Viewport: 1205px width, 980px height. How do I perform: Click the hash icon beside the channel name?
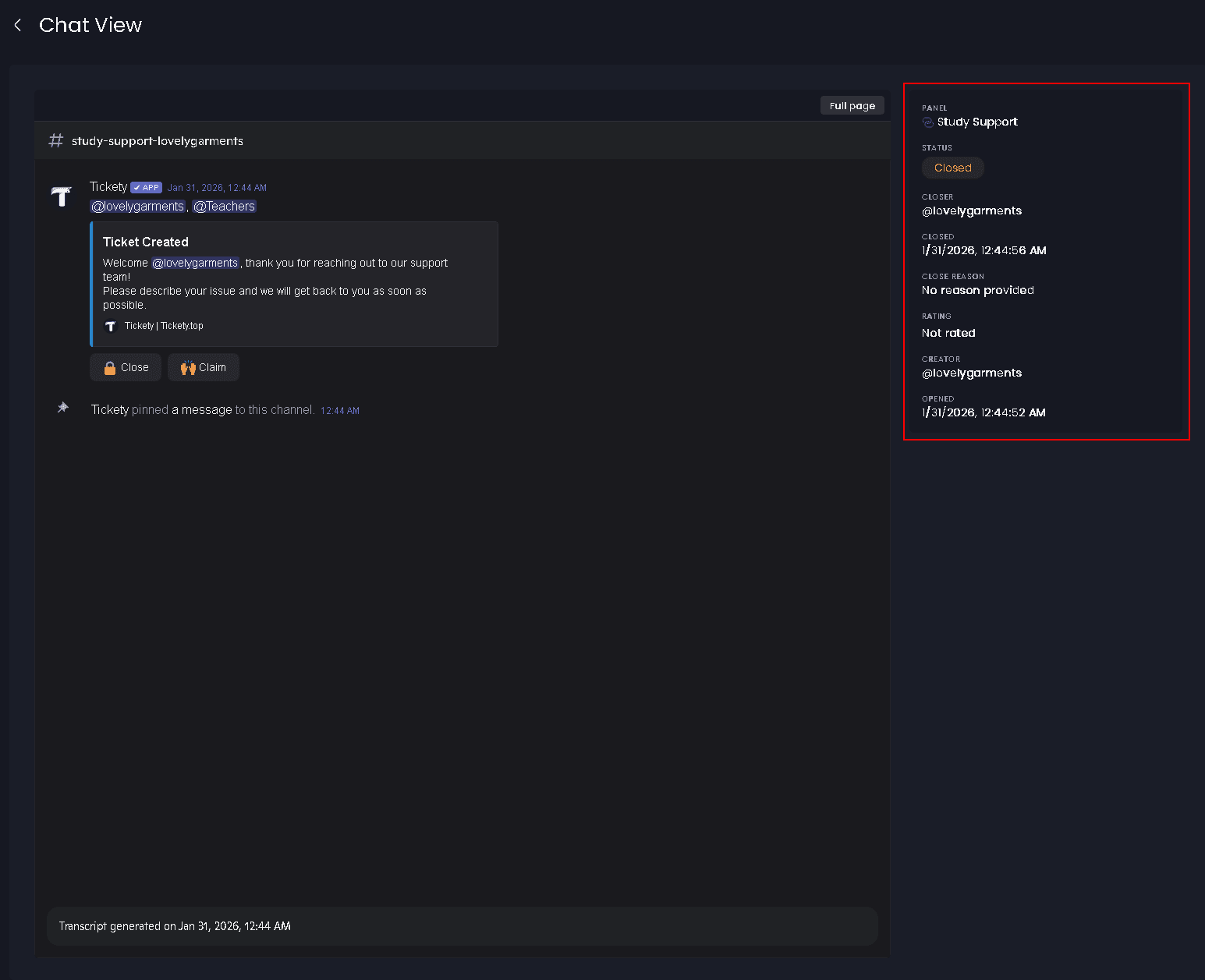click(x=56, y=141)
